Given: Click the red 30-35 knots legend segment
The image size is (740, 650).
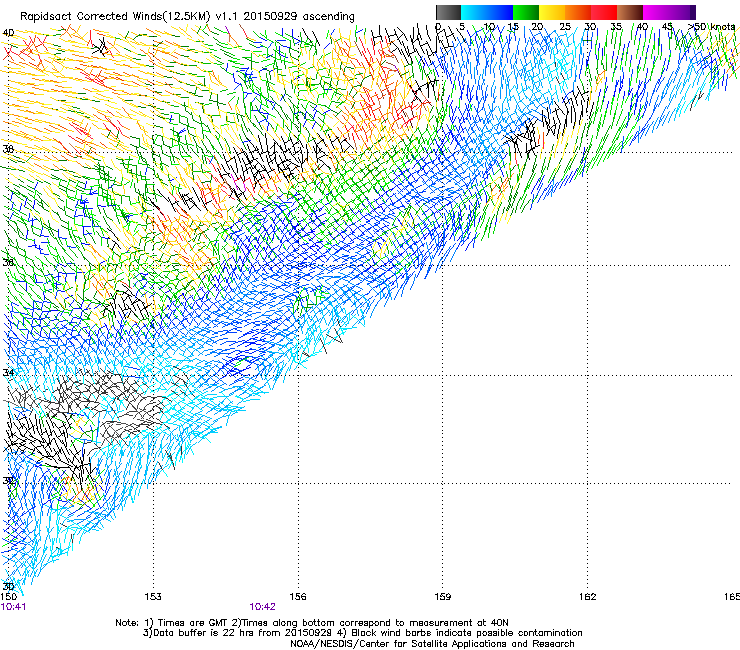Looking at the screenshot, I should point(604,12).
